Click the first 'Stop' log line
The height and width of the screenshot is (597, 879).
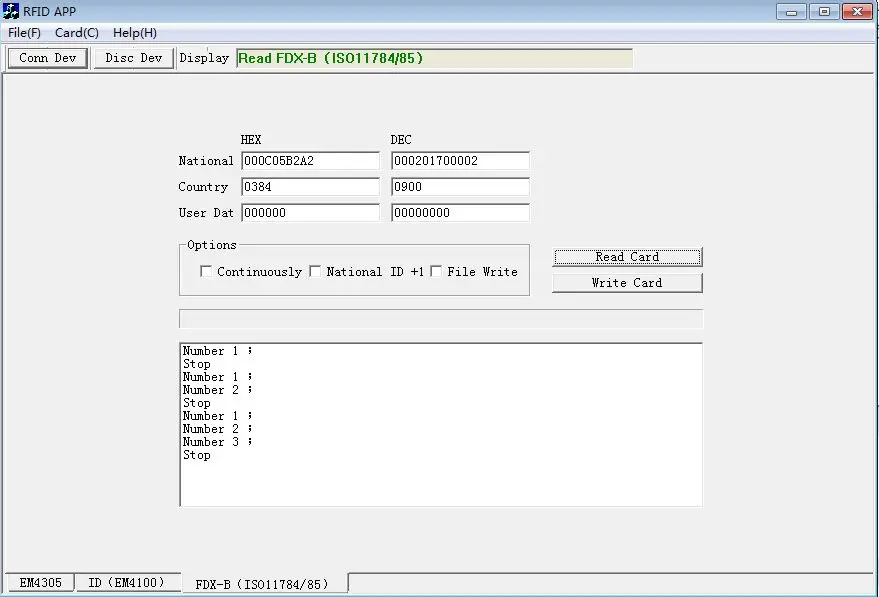[x=197, y=364]
